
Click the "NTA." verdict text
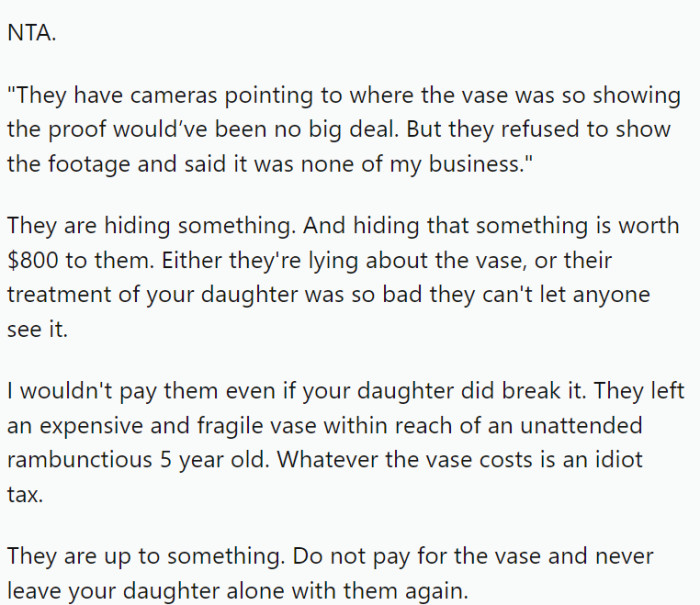pos(32,33)
